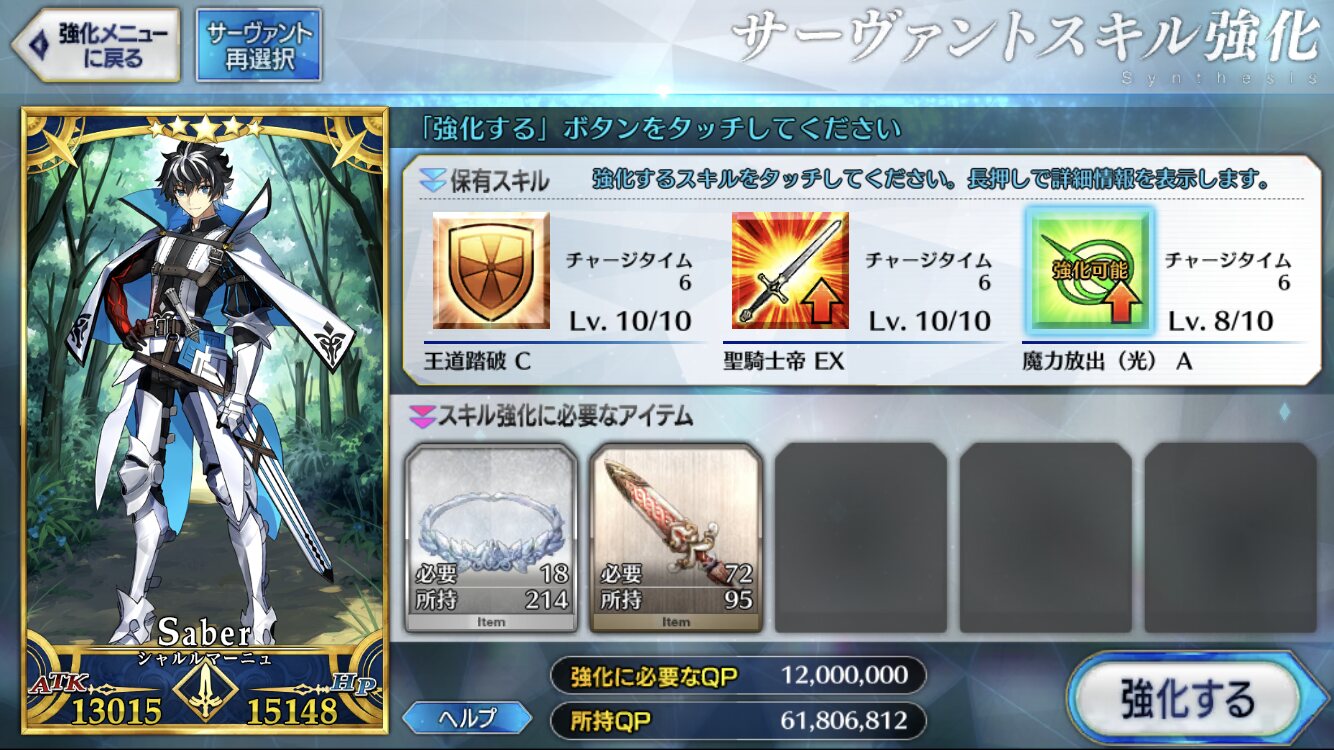Collapse the 保有スキル section arrow
1334x750 pixels.
[432, 181]
